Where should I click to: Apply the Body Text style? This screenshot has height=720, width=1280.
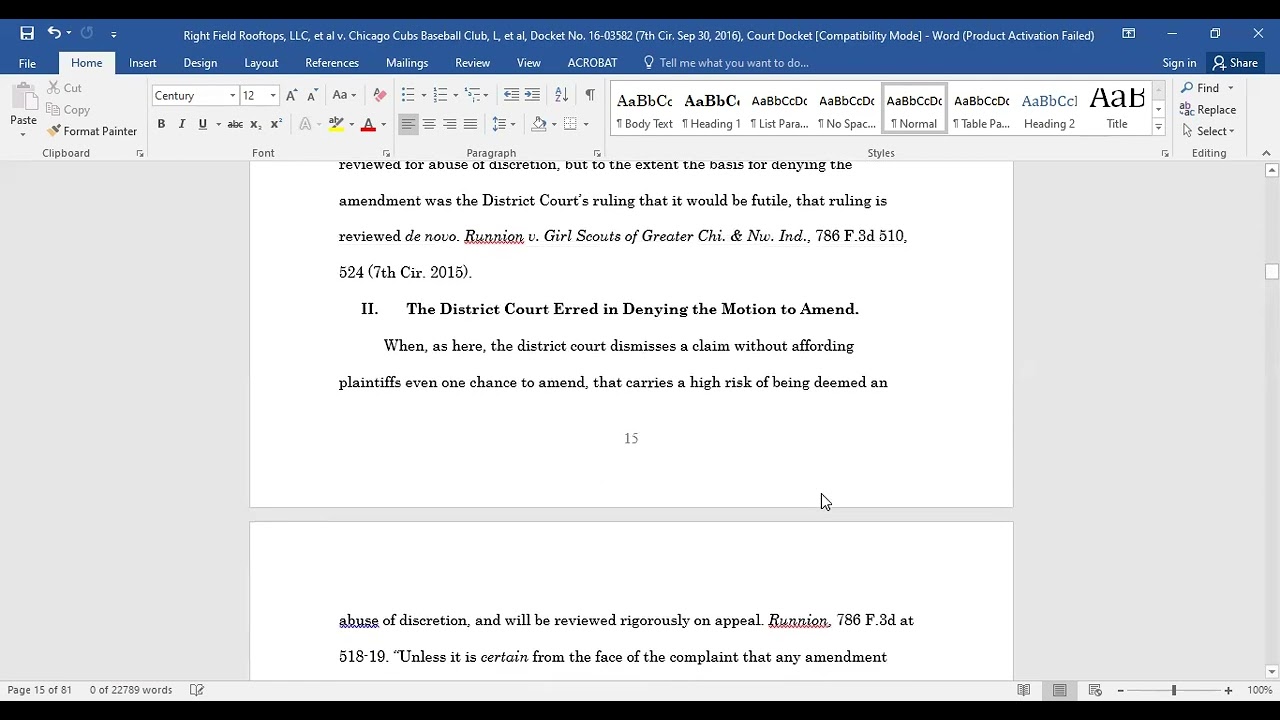[x=645, y=110]
